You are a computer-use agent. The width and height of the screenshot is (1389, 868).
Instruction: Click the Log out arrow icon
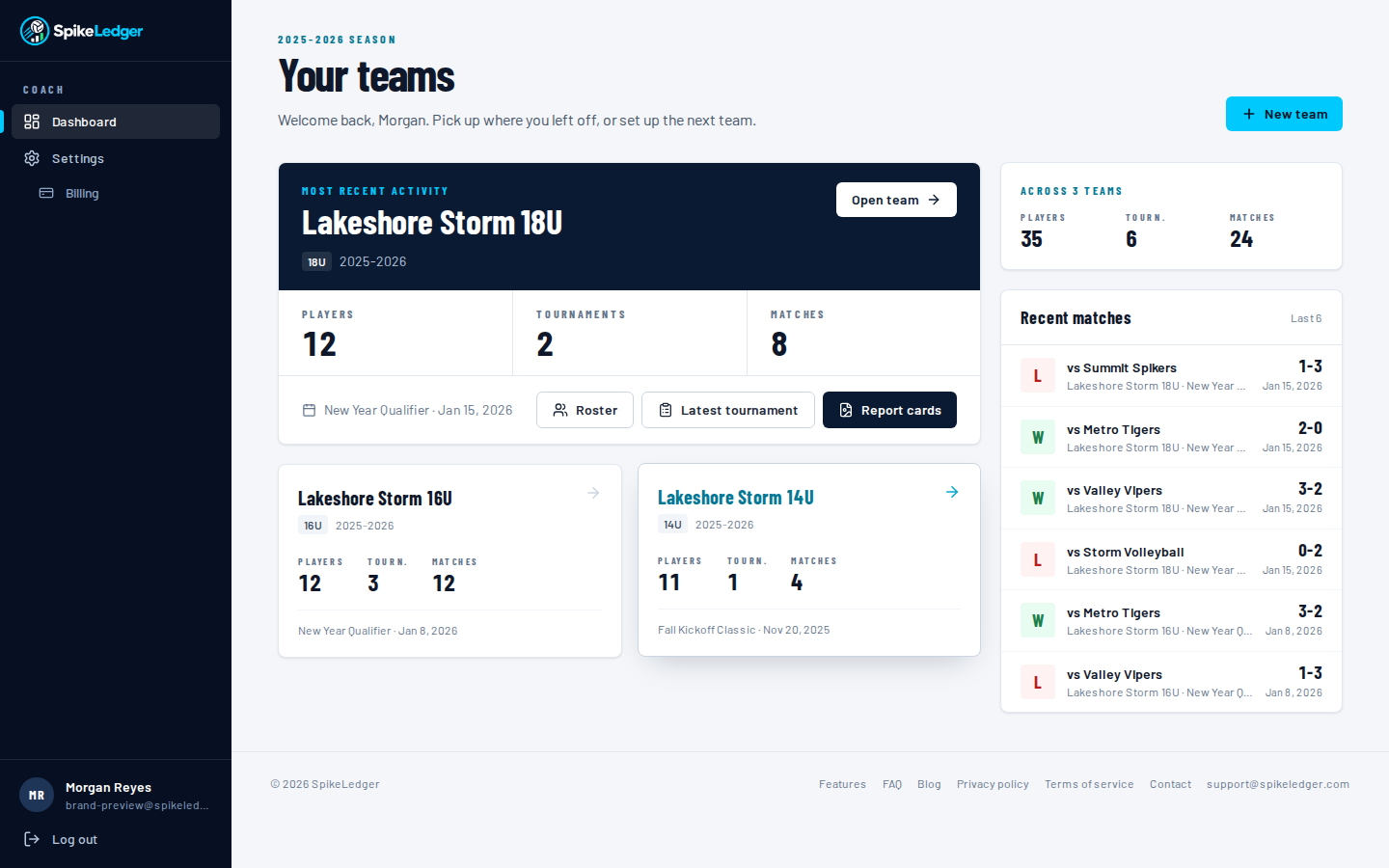pyautogui.click(x=32, y=839)
